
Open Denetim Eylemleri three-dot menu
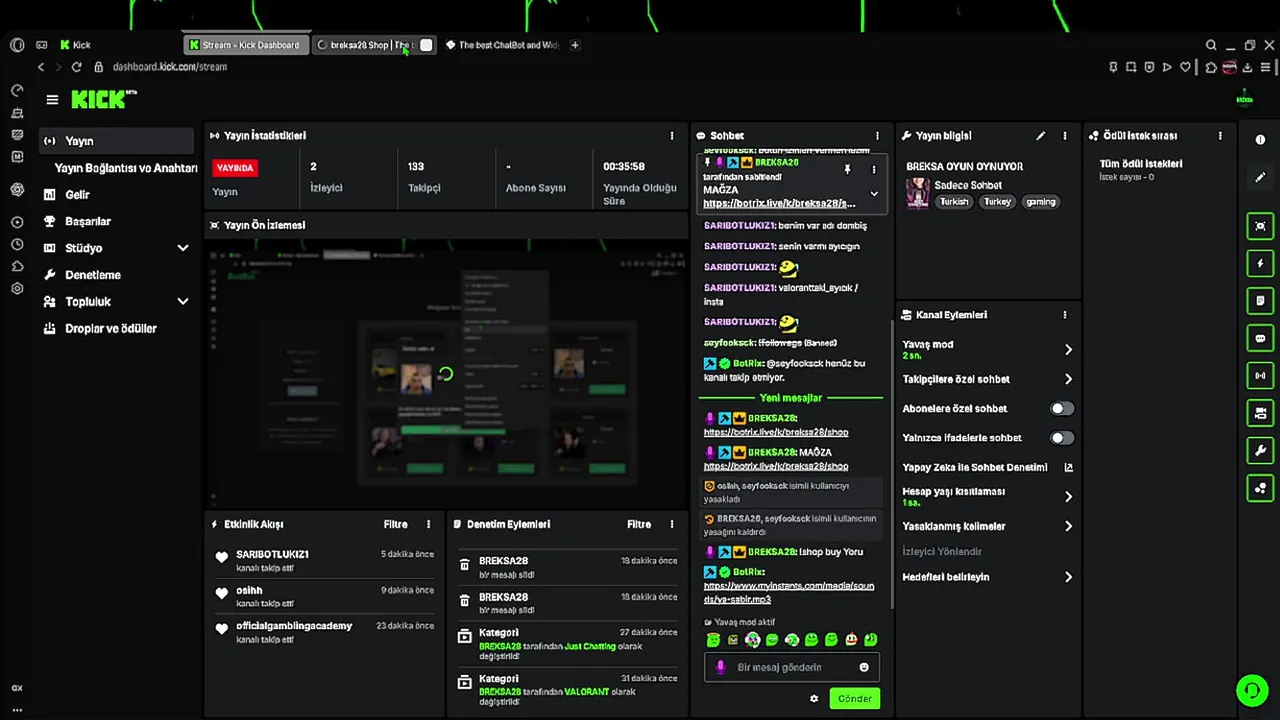672,525
